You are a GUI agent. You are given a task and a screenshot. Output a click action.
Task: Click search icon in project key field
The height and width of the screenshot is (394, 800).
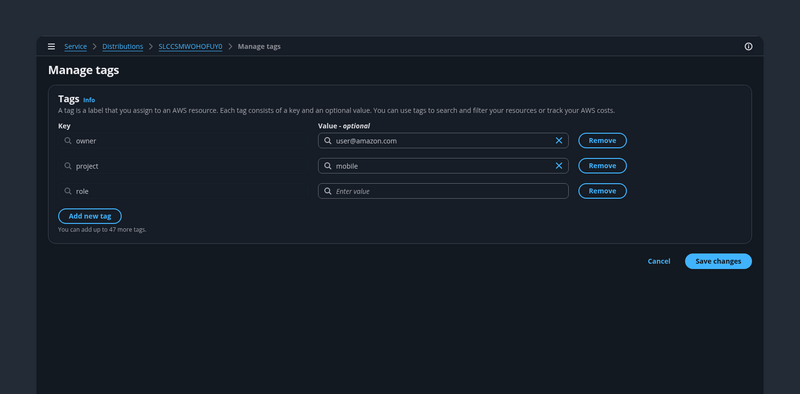[x=68, y=166]
